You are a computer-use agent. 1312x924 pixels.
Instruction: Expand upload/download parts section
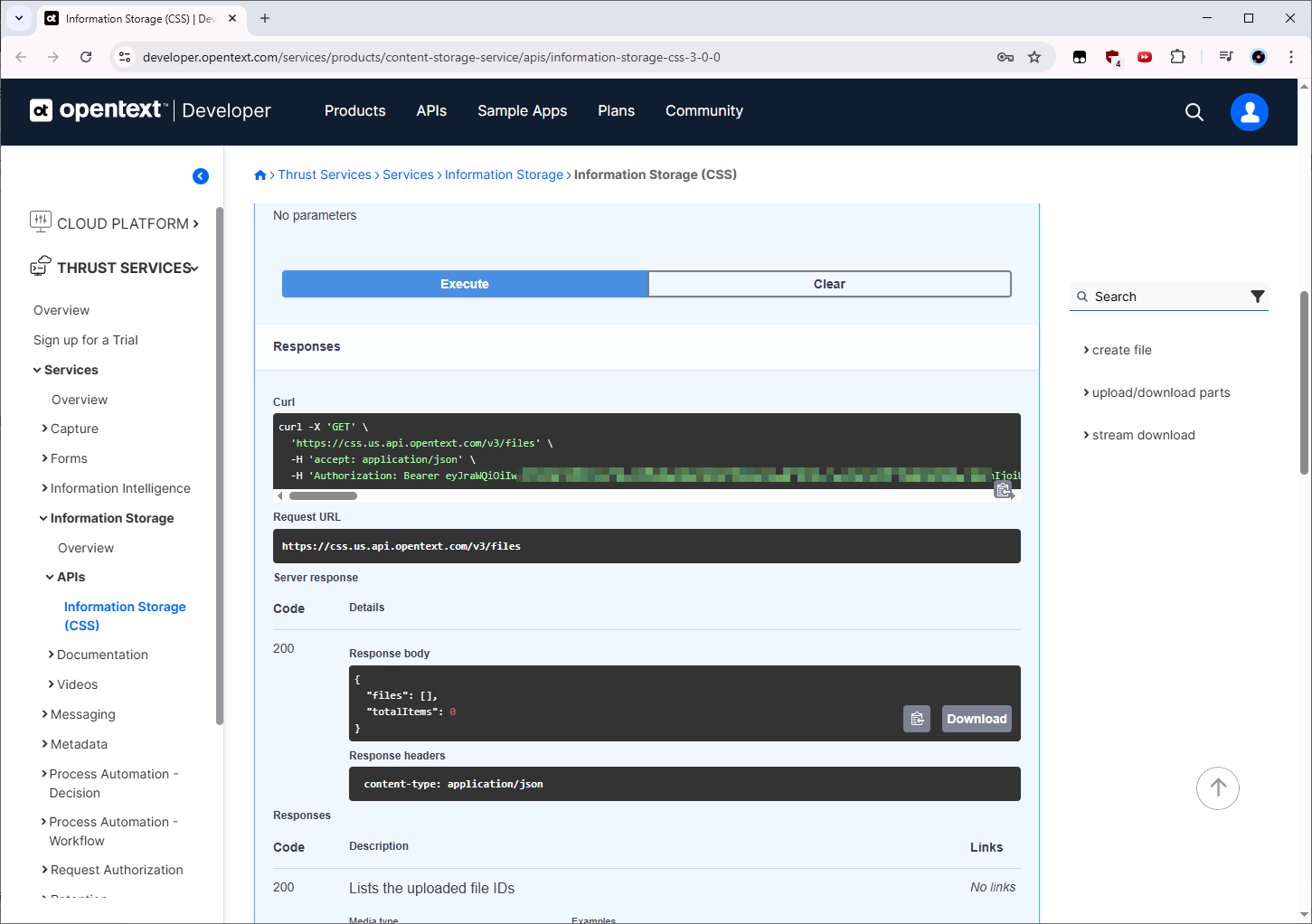coord(1156,392)
